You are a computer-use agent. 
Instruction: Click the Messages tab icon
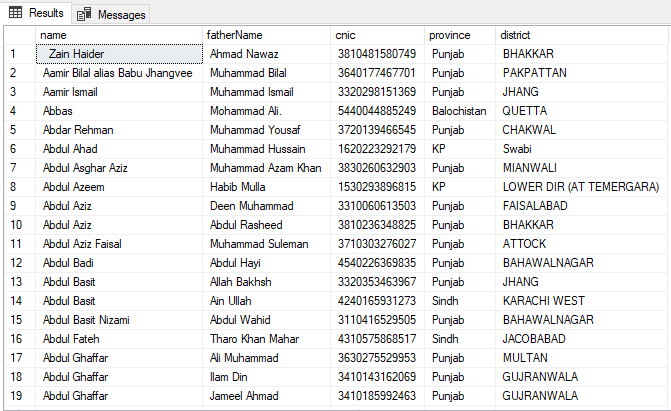coord(83,15)
